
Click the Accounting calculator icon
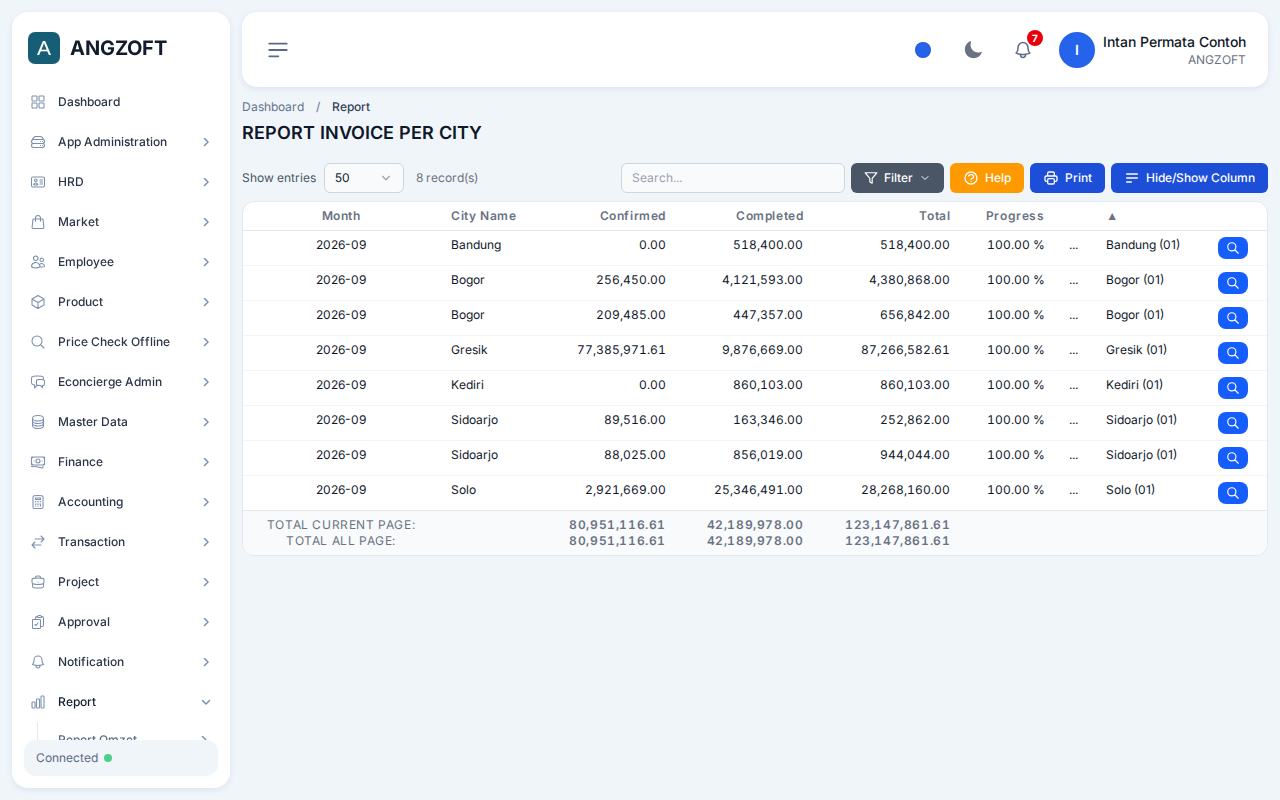click(x=38, y=502)
